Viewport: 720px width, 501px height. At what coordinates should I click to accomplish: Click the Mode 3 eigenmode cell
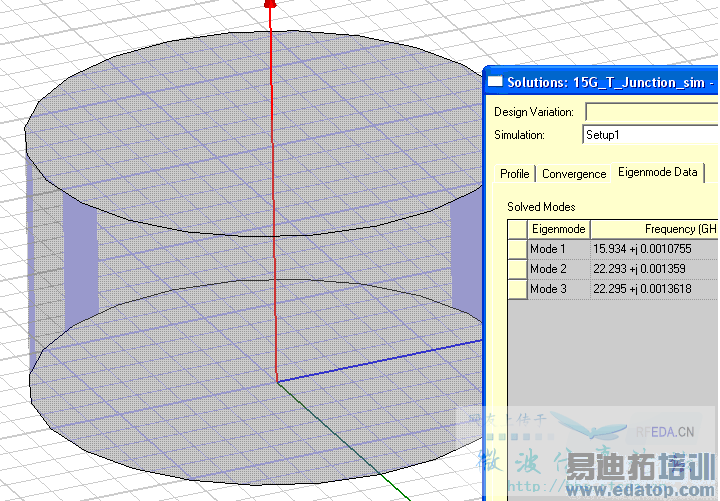click(x=557, y=289)
